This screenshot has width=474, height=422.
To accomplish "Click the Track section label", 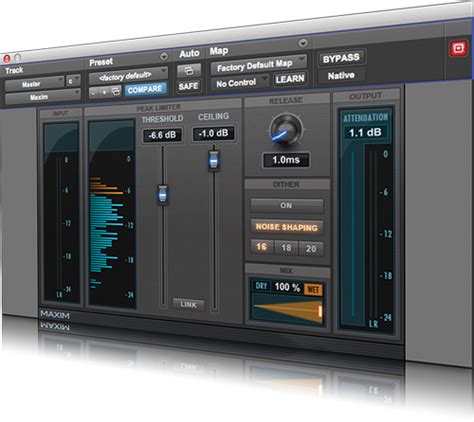I will [x=14, y=70].
